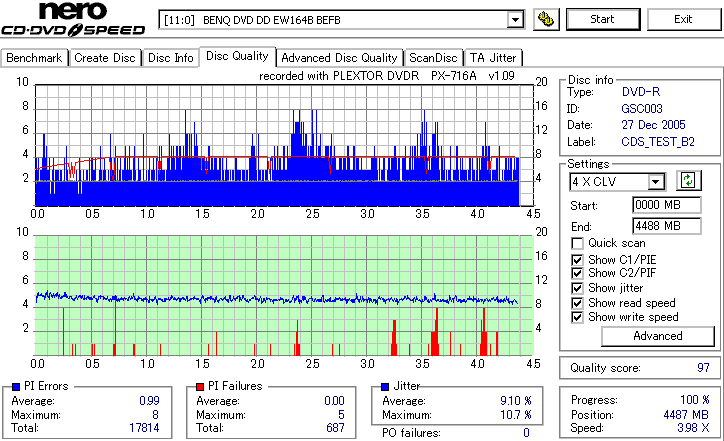Toggle the Show jitter checkbox
This screenshot has height=441, width=724.
tap(577, 288)
